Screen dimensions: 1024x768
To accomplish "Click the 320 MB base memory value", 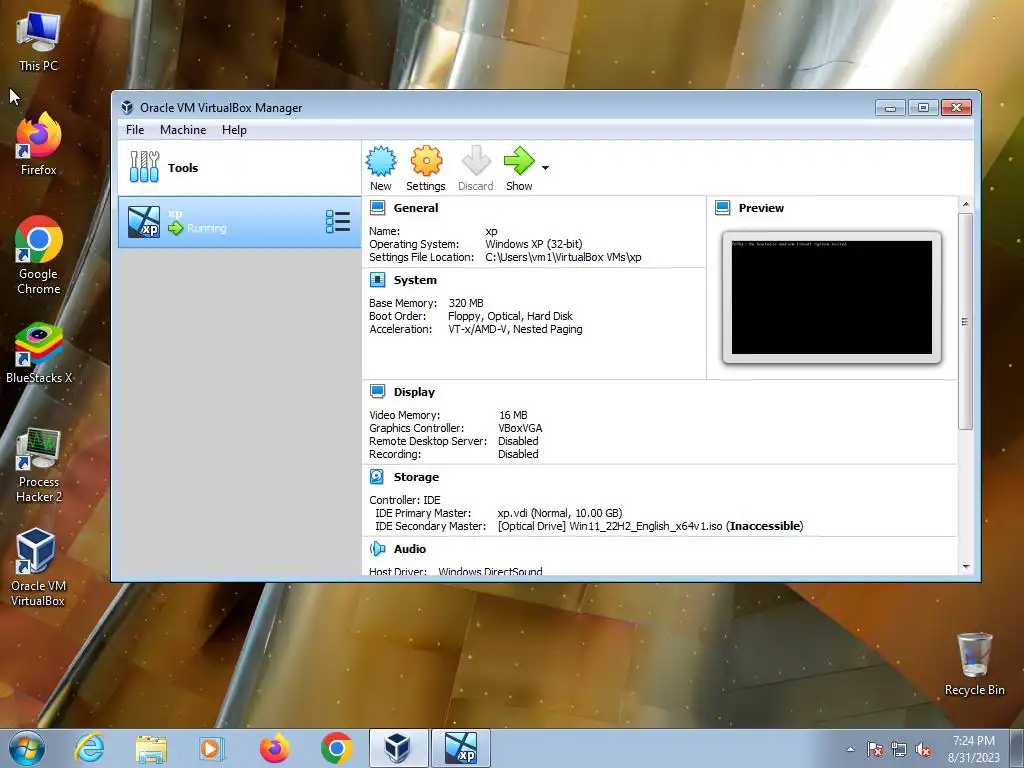I will pos(466,303).
